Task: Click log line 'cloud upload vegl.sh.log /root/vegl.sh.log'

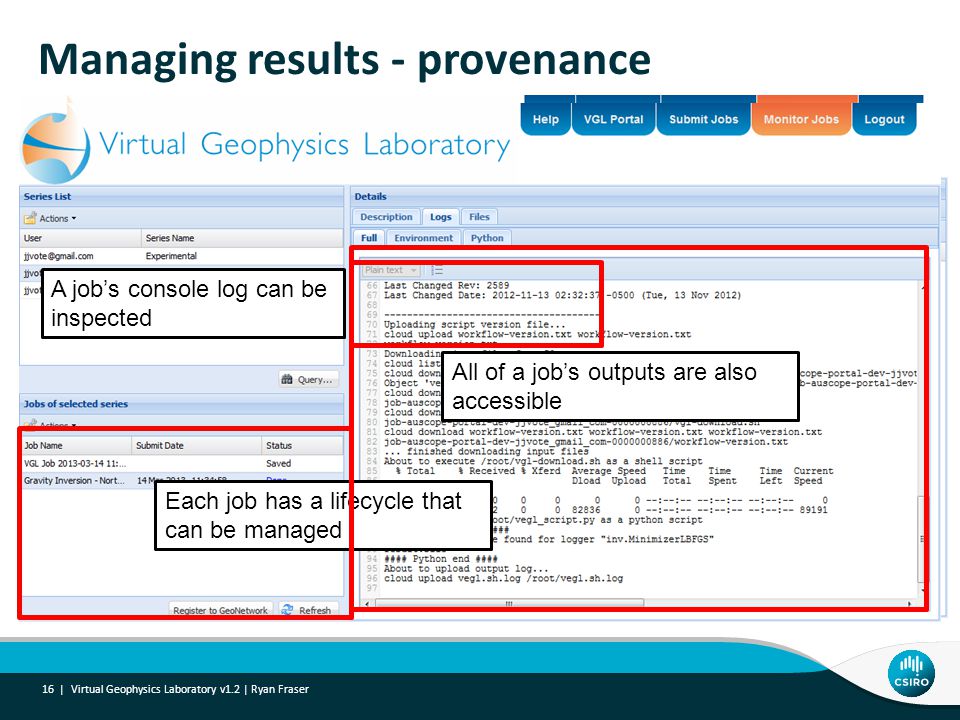Action: click(x=503, y=579)
